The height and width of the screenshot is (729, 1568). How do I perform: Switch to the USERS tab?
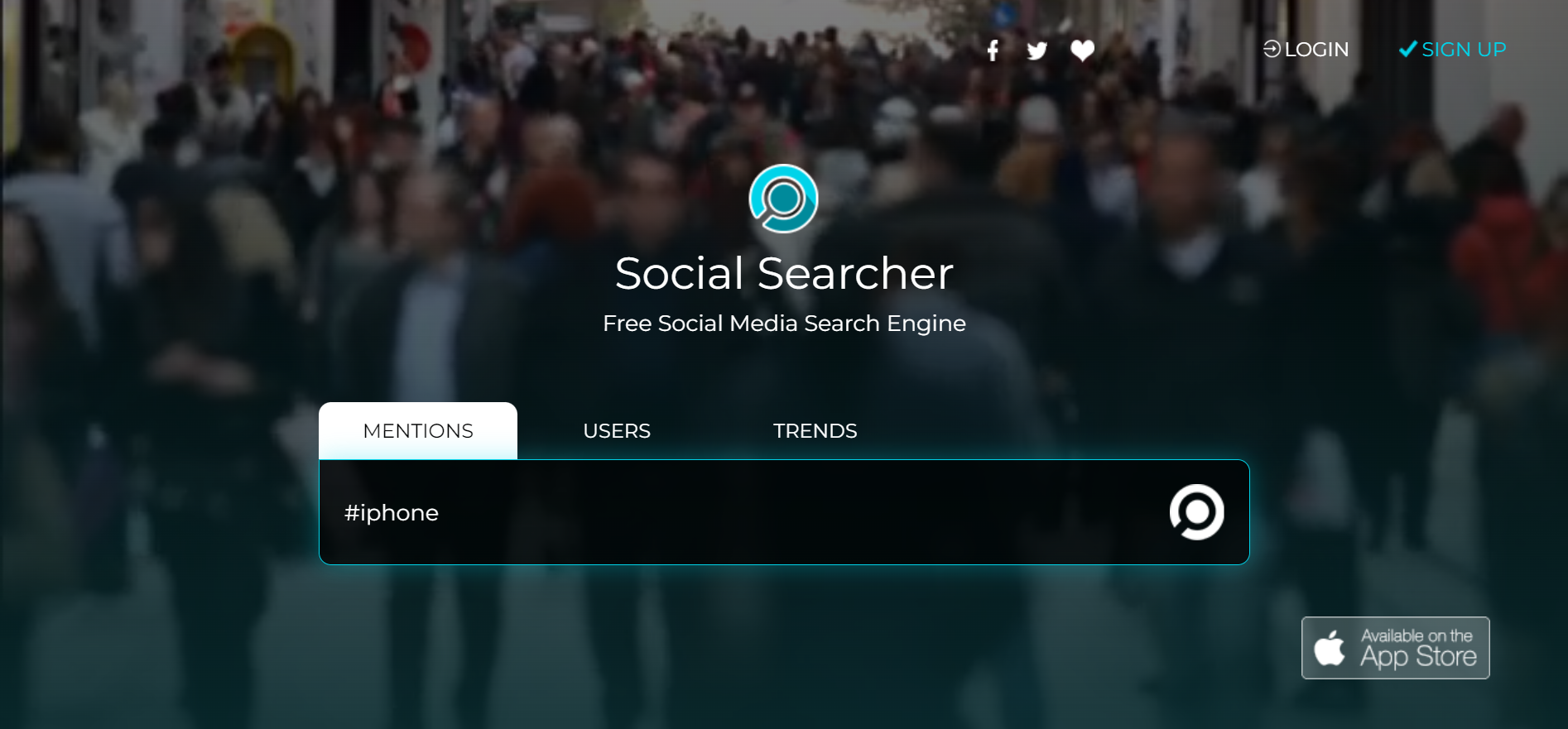coord(617,430)
